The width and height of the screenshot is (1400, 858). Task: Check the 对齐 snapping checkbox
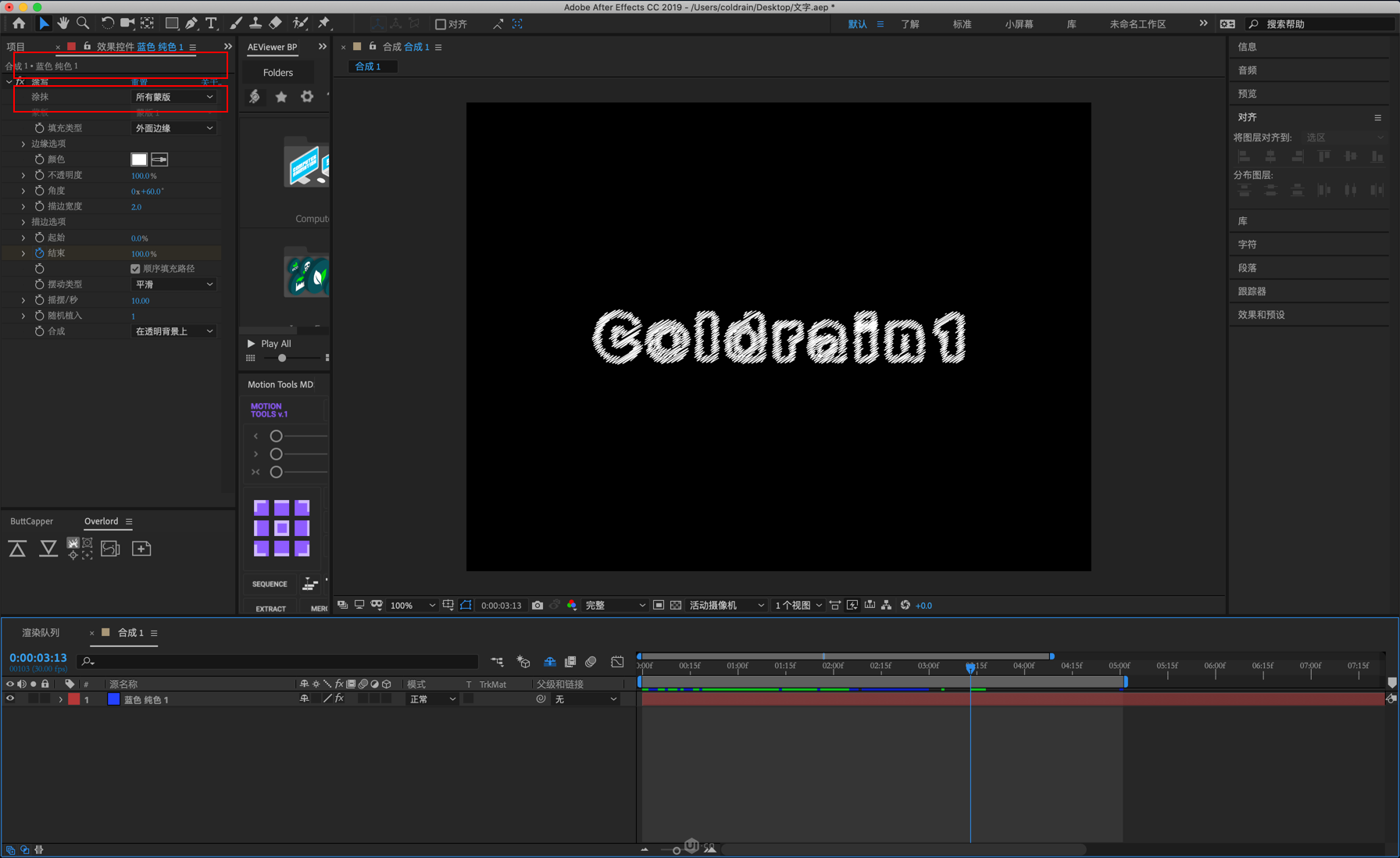[441, 24]
